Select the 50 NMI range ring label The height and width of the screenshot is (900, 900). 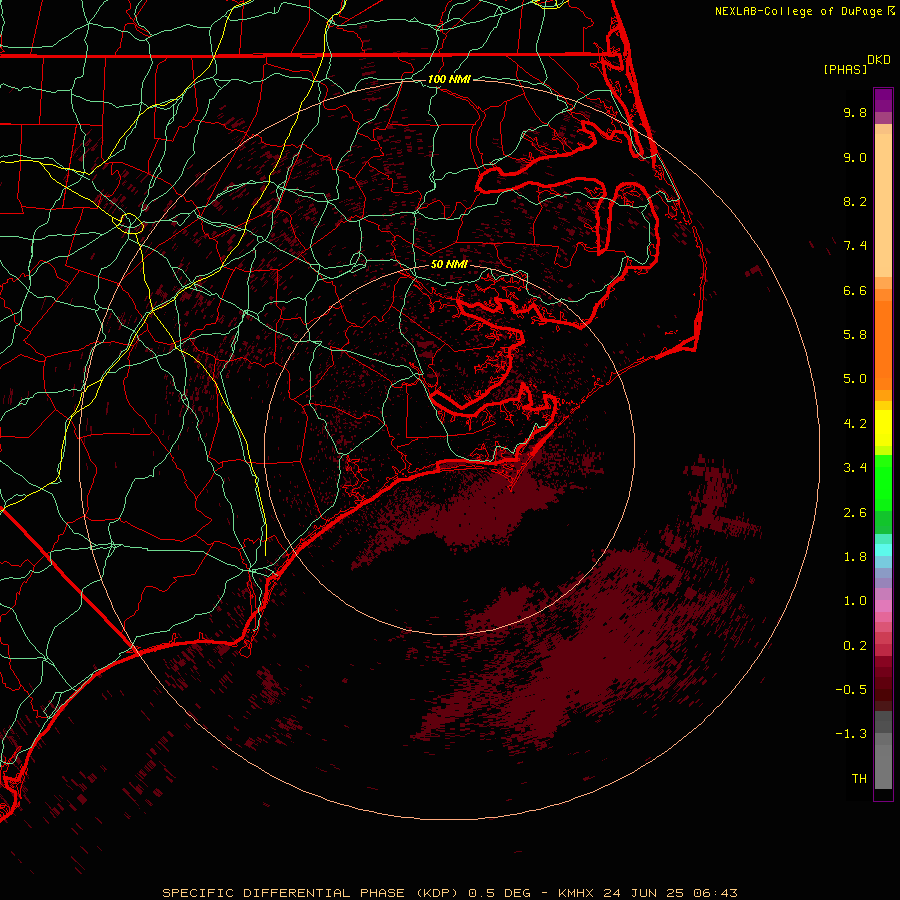click(449, 264)
